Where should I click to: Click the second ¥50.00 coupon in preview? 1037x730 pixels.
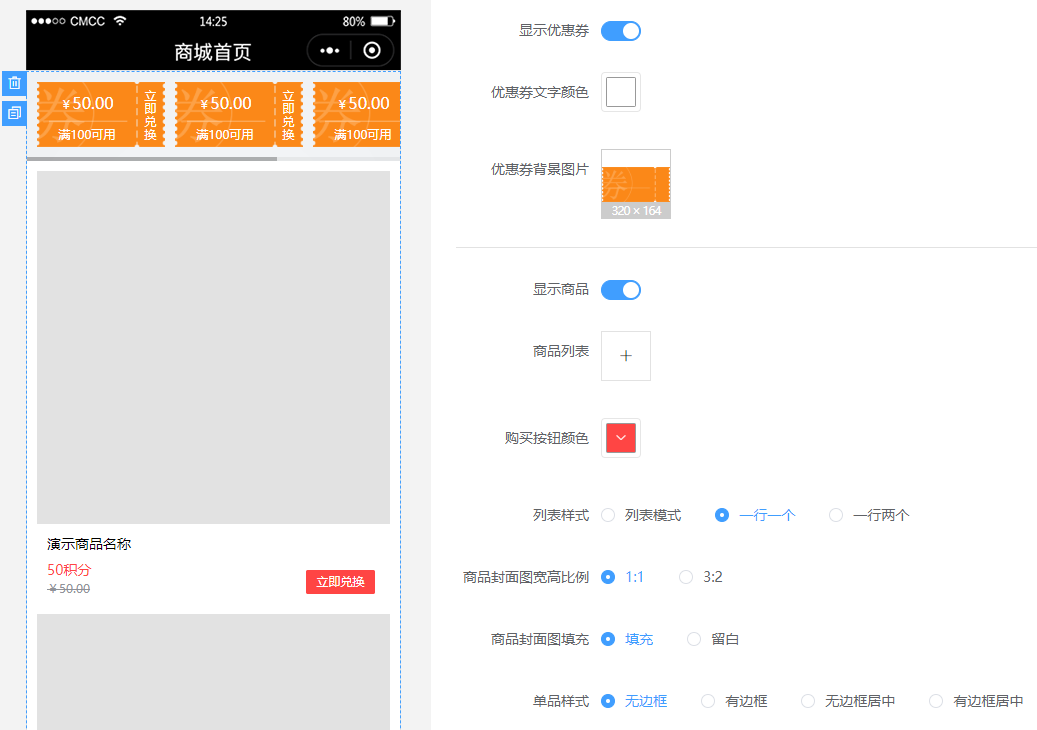coord(239,114)
